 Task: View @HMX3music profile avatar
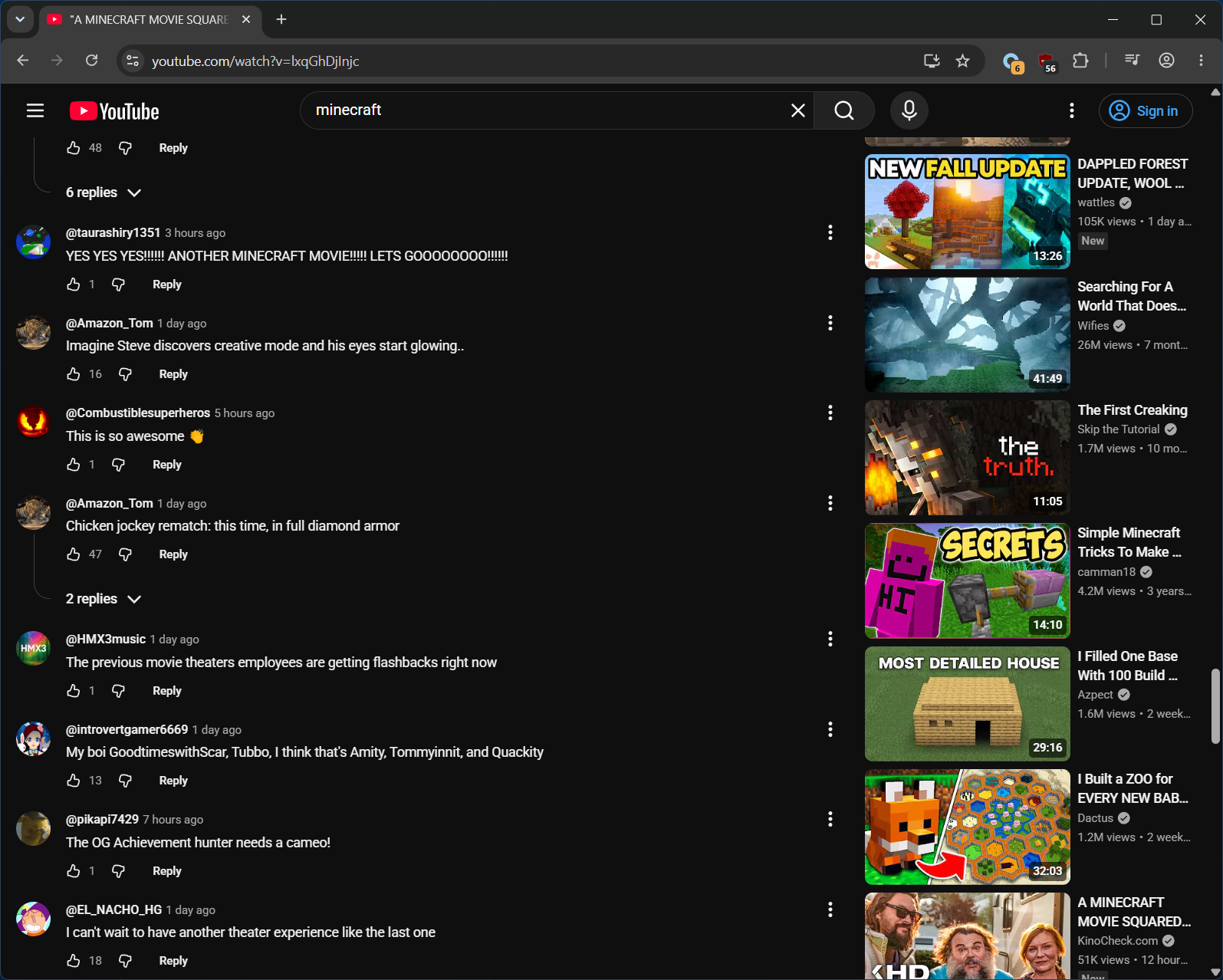(34, 649)
